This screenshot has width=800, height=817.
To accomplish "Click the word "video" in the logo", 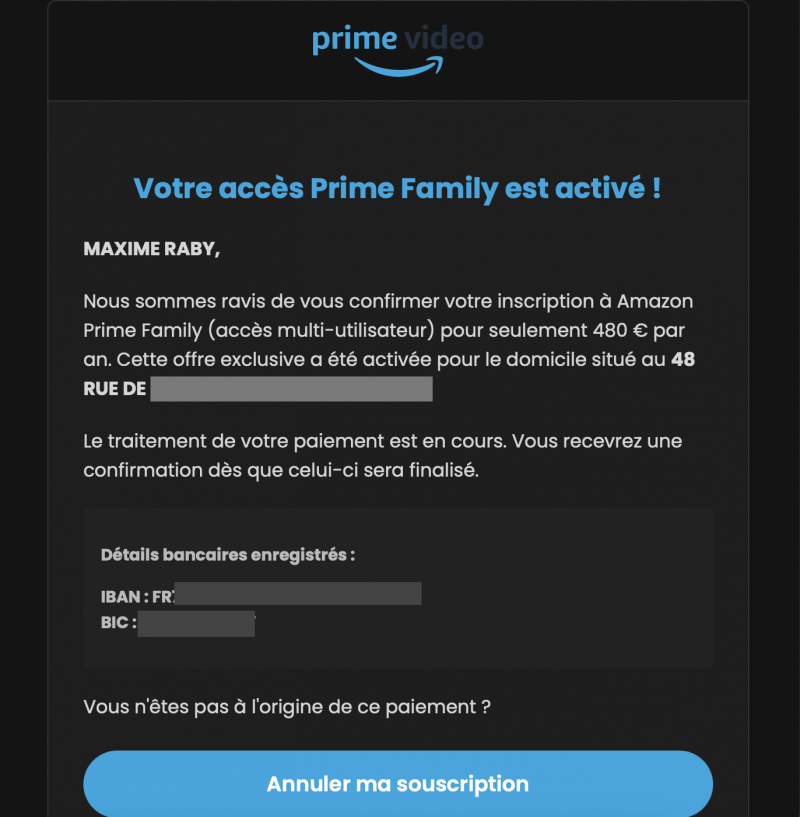I will [x=444, y=39].
